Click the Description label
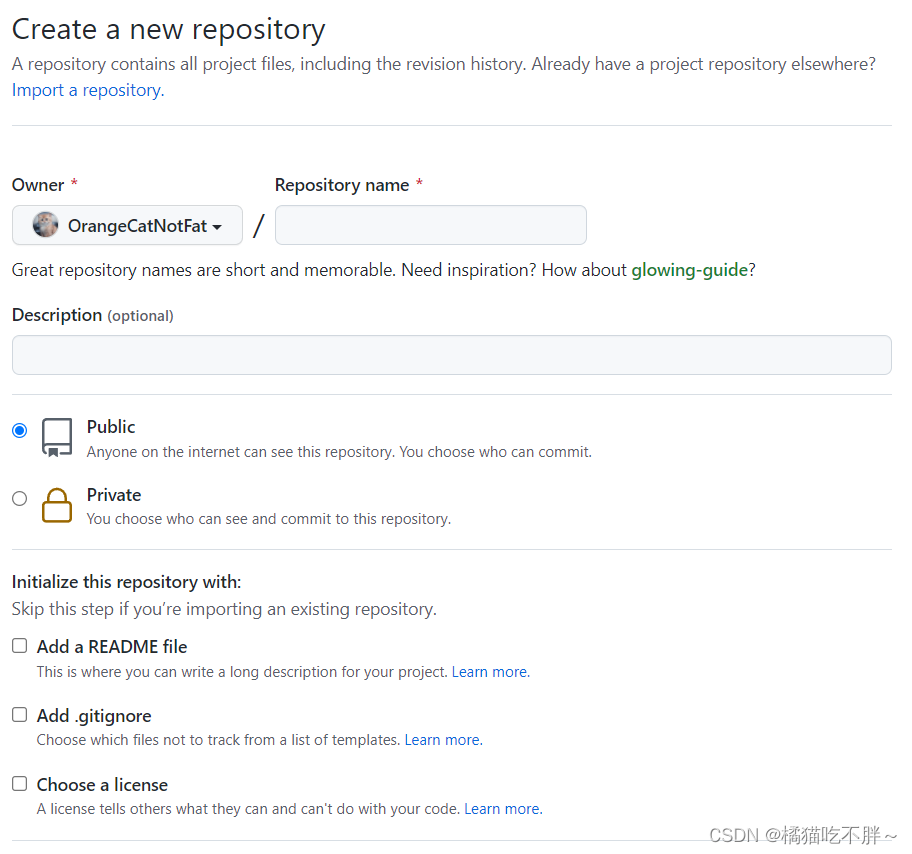This screenshot has width=912, height=854. pyautogui.click(x=57, y=315)
